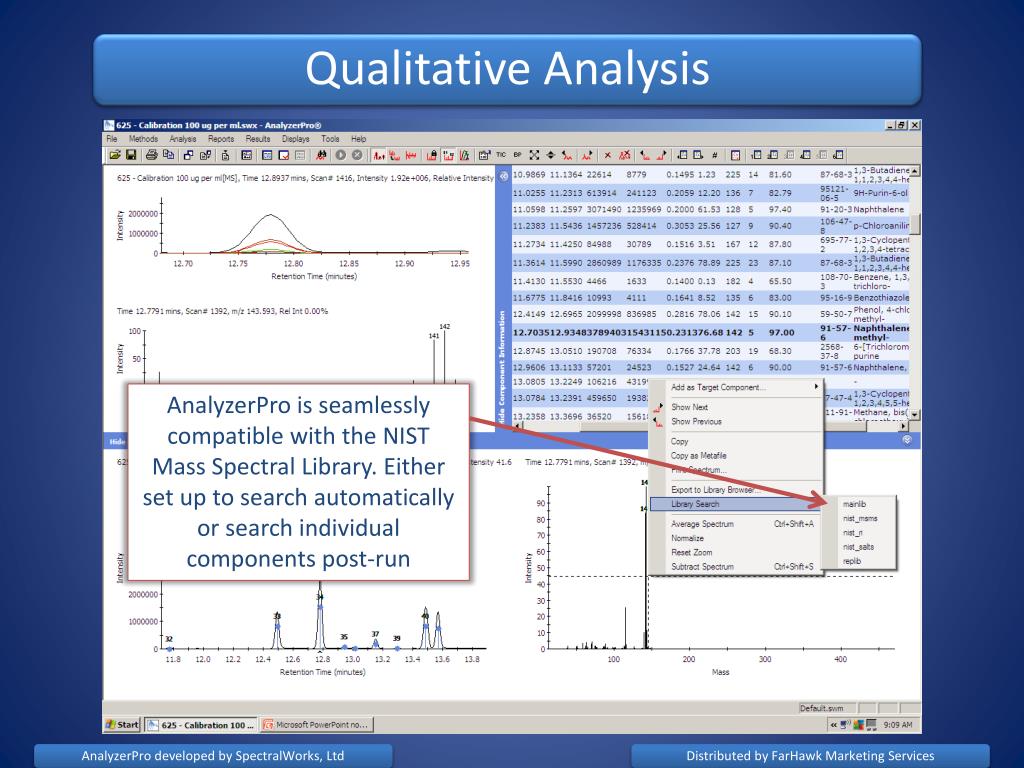Click the component table's scroll-left arrow

coord(517,426)
